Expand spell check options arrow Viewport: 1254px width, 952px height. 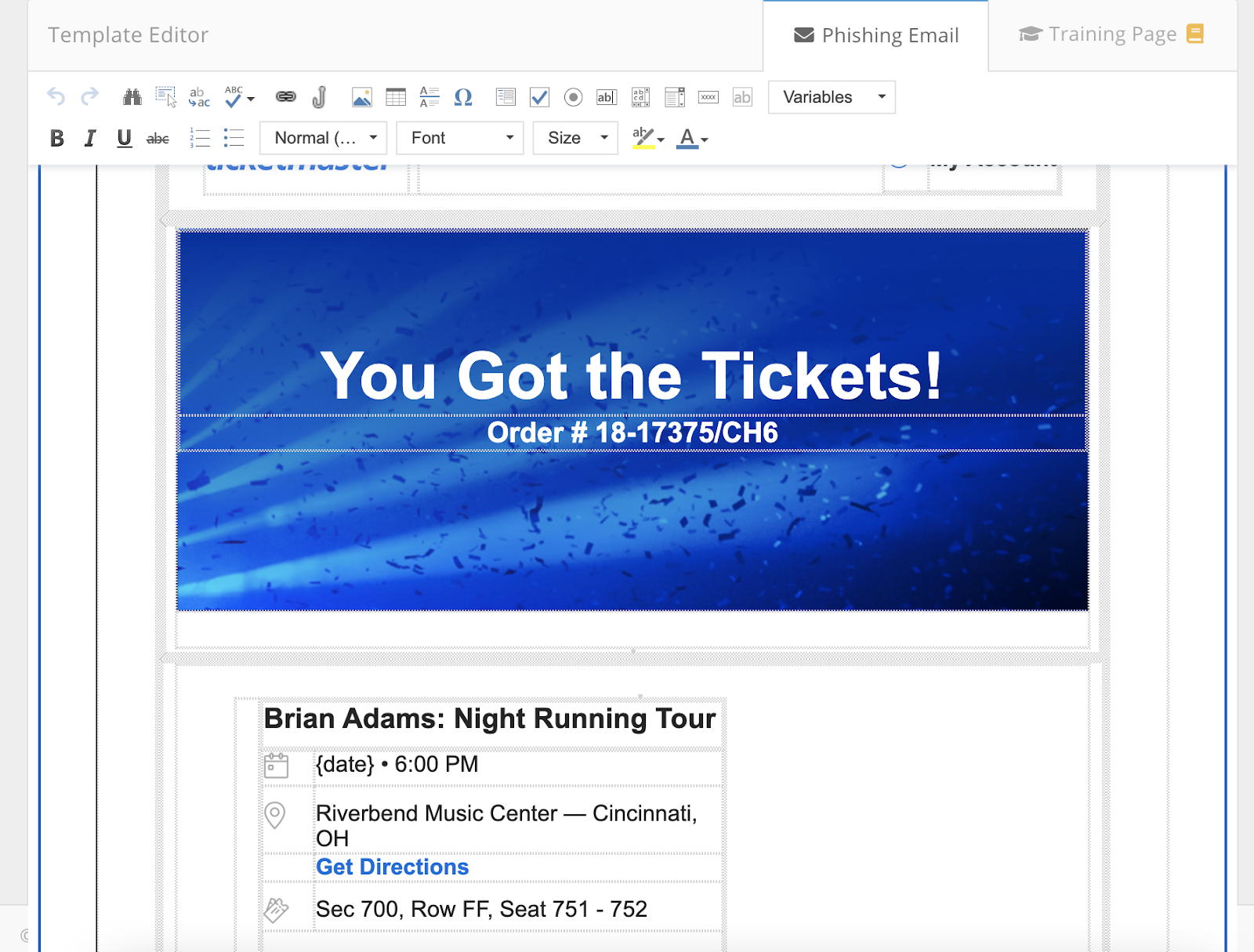click(251, 99)
